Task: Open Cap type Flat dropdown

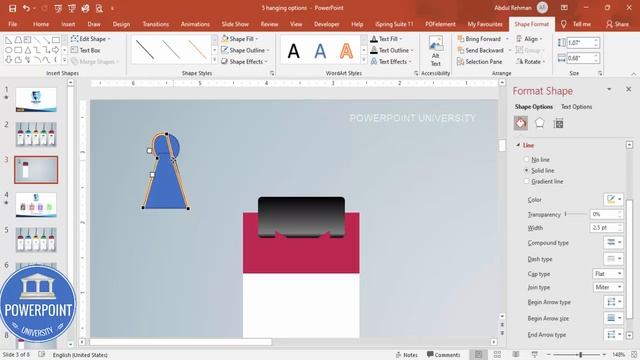Action: 608,274
